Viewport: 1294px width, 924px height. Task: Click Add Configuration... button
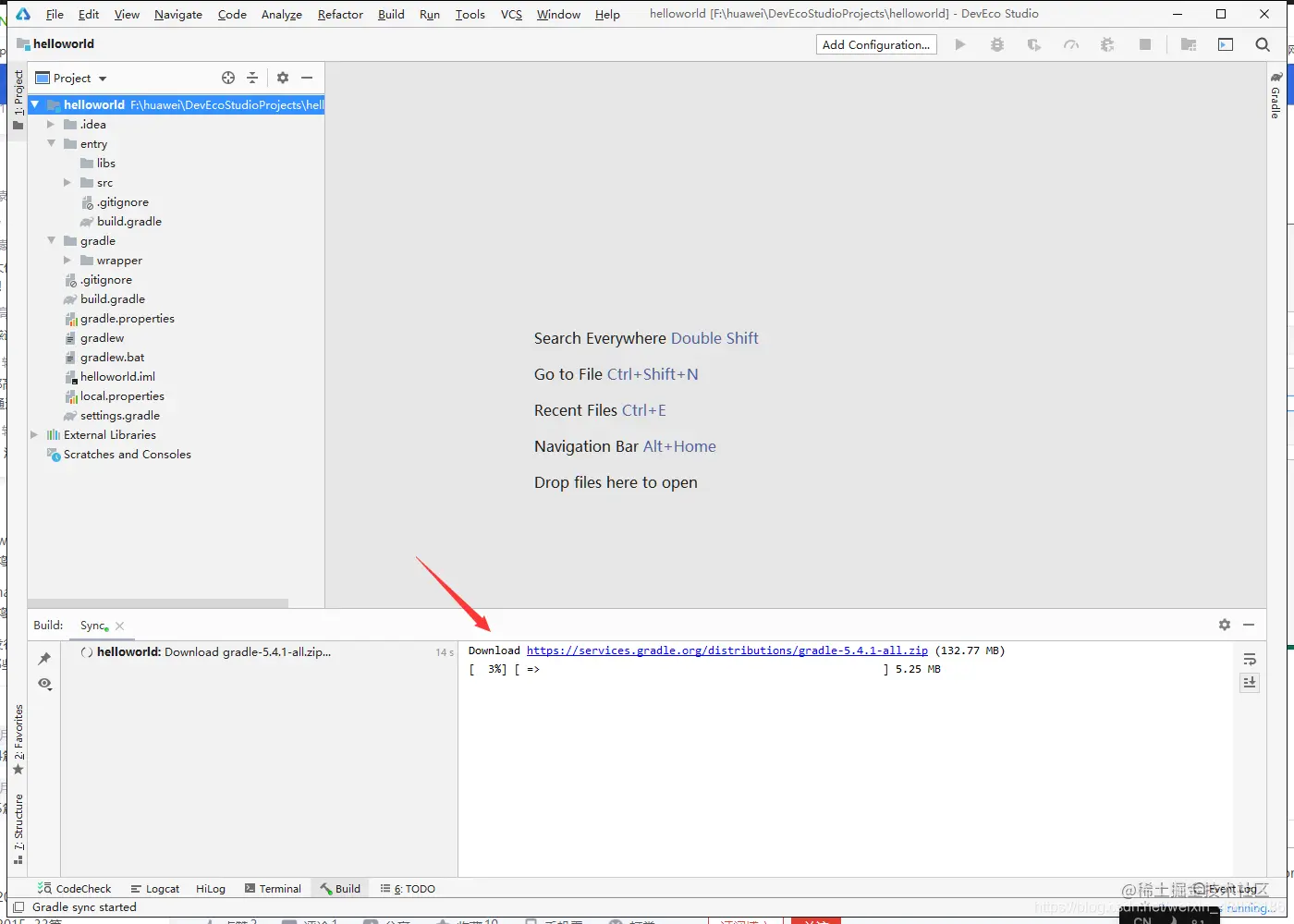[x=876, y=44]
